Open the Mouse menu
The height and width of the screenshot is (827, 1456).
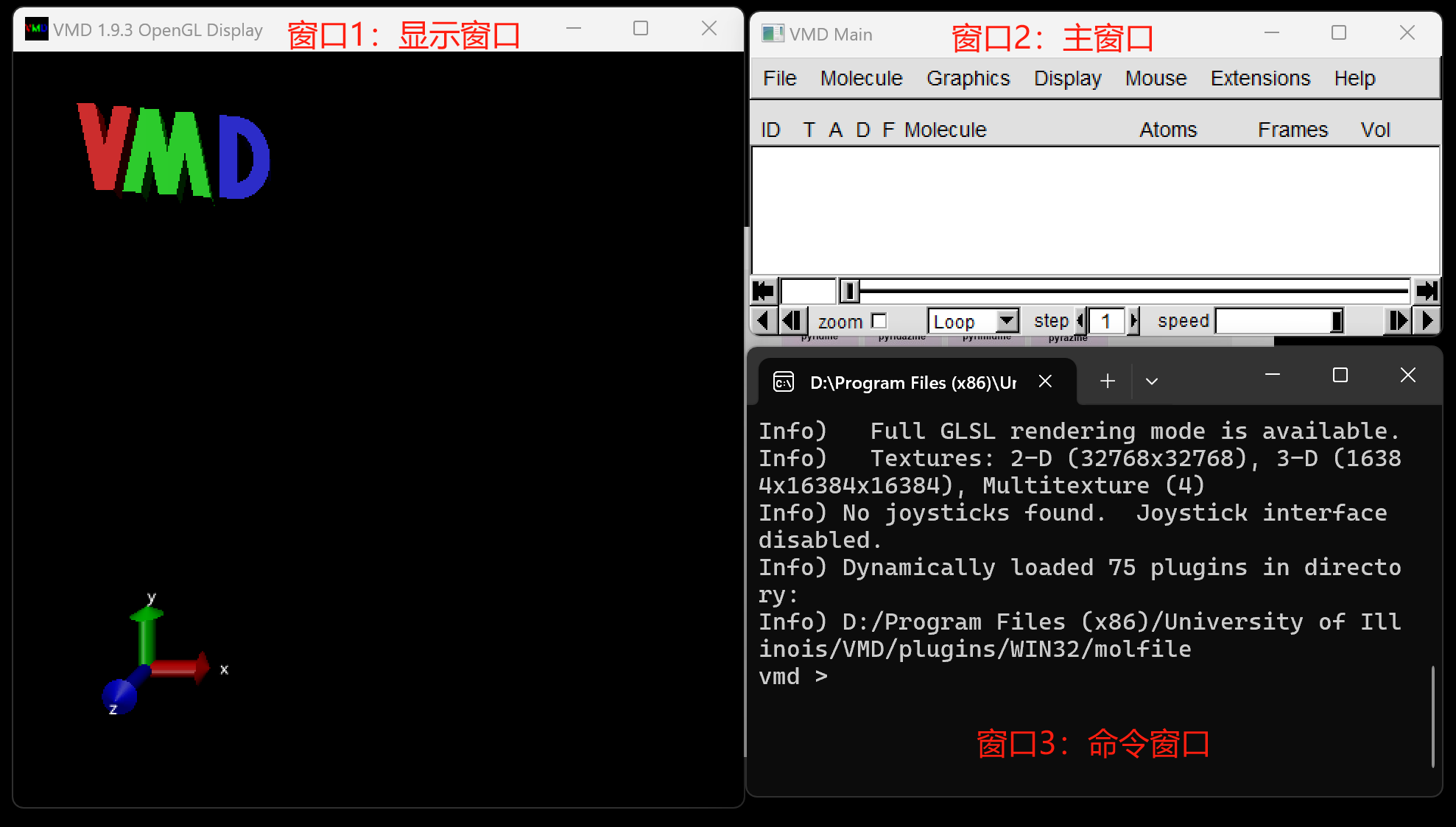[1156, 78]
